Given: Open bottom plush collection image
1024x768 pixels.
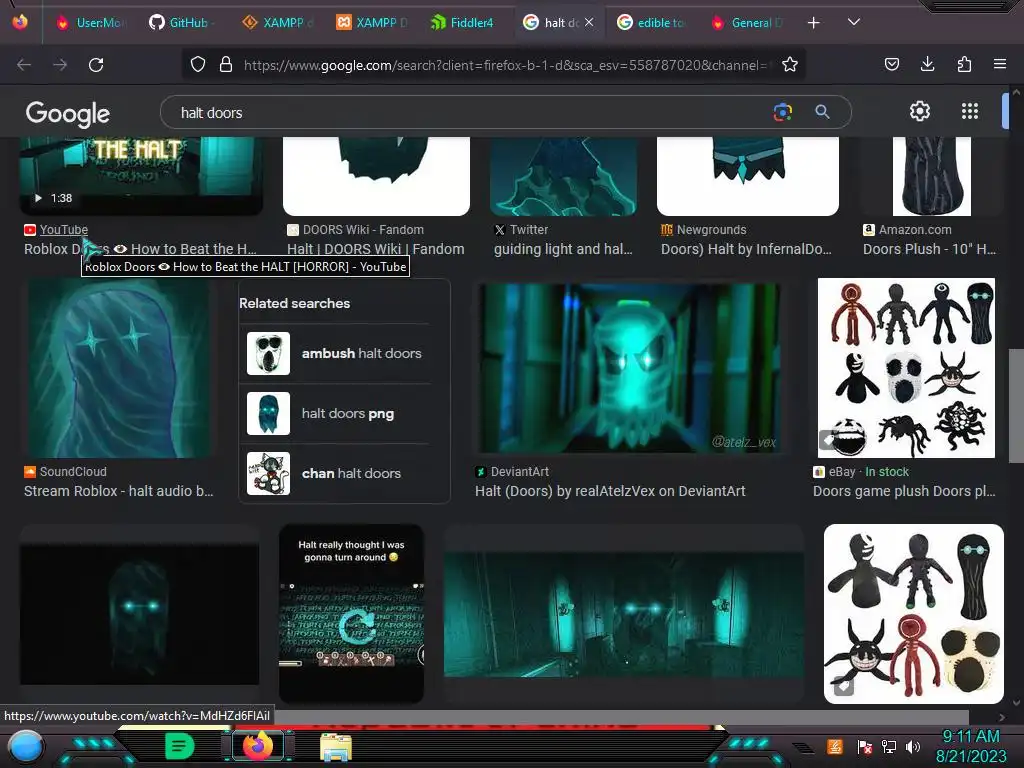Looking at the screenshot, I should (914, 614).
